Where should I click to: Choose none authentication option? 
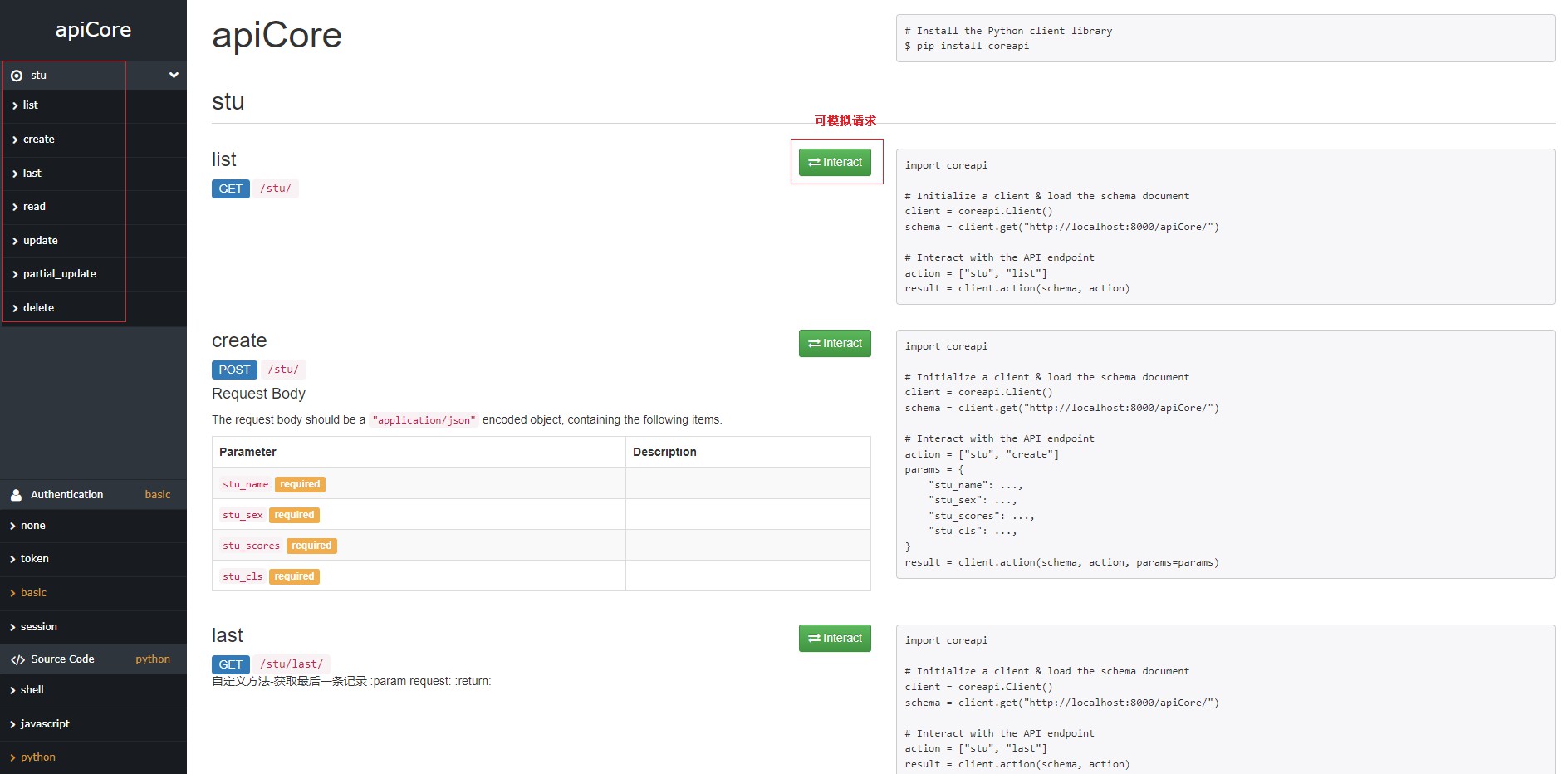32,526
